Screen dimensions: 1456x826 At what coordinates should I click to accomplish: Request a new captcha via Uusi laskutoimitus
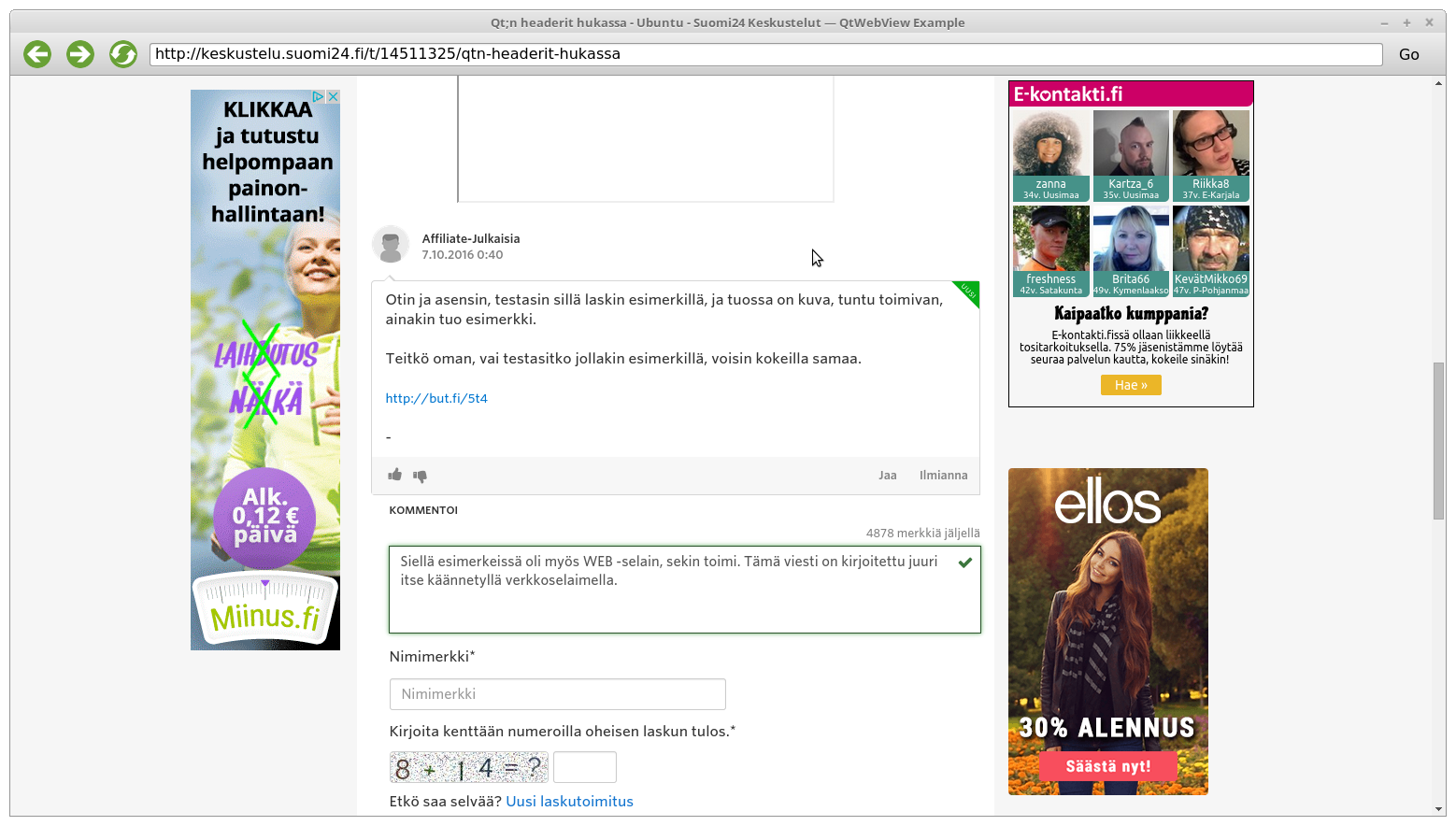[570, 802]
